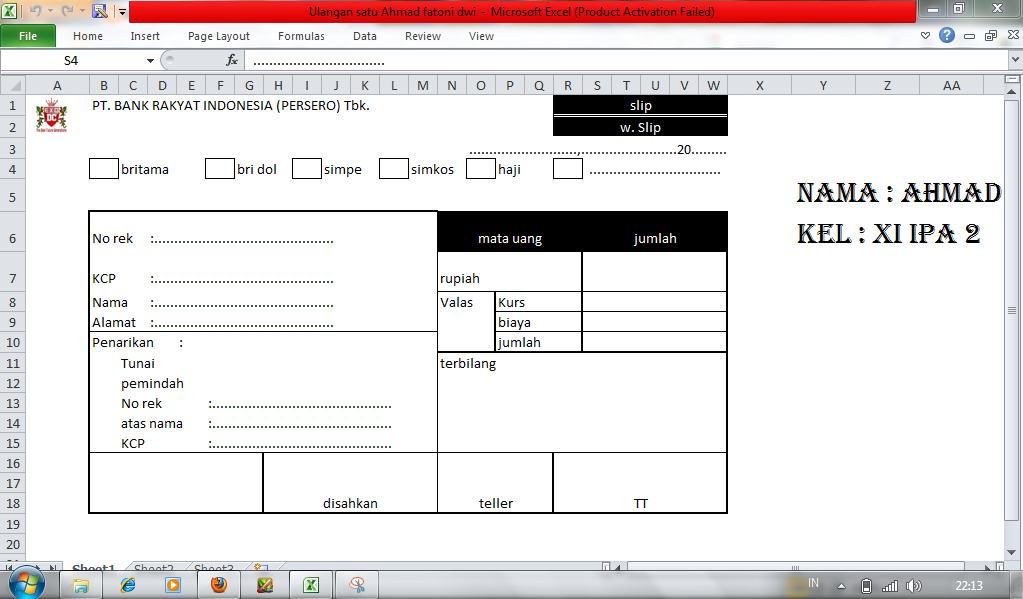Image resolution: width=1023 pixels, height=599 pixels.
Task: Open the Customize Quick Access Toolbar arrow
Action: coord(122,11)
